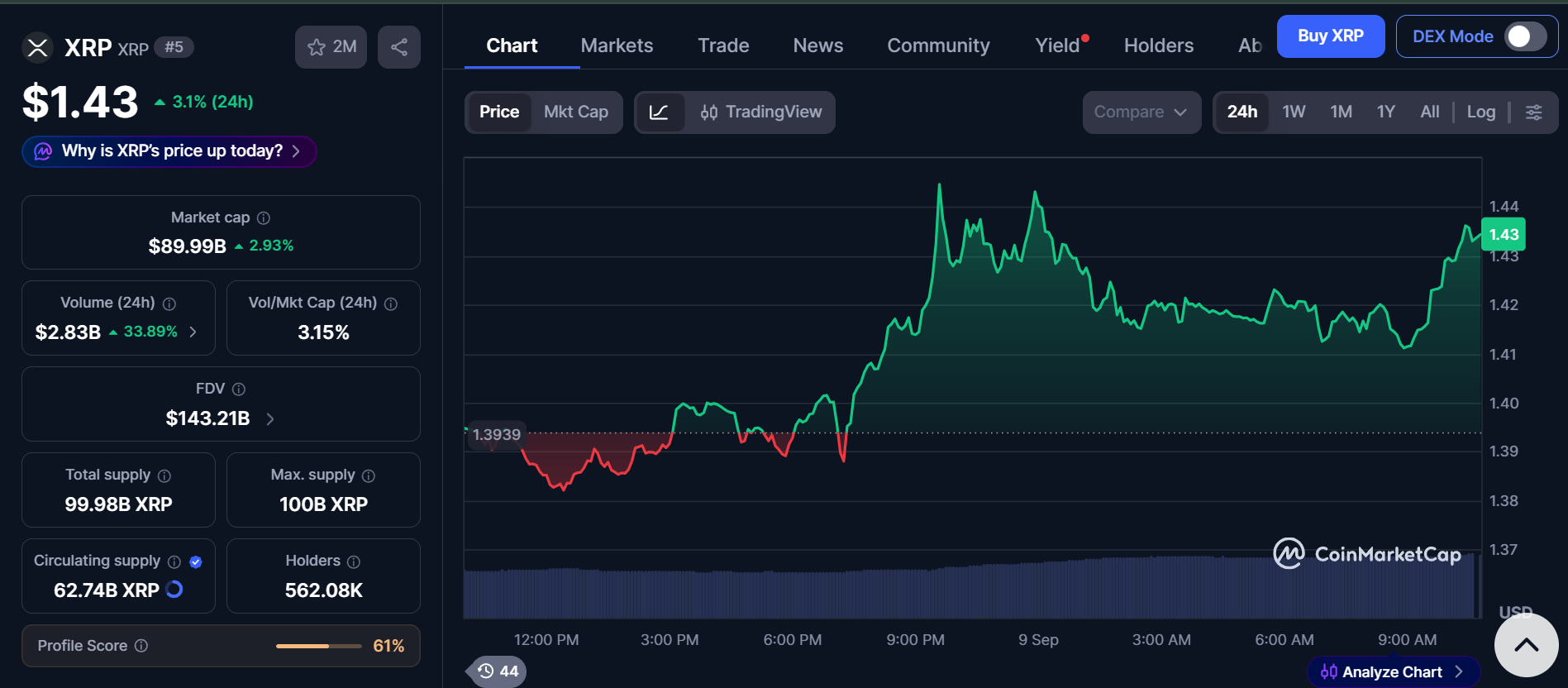Image resolution: width=1568 pixels, height=688 pixels.
Task: Switch to News tab
Action: (818, 45)
